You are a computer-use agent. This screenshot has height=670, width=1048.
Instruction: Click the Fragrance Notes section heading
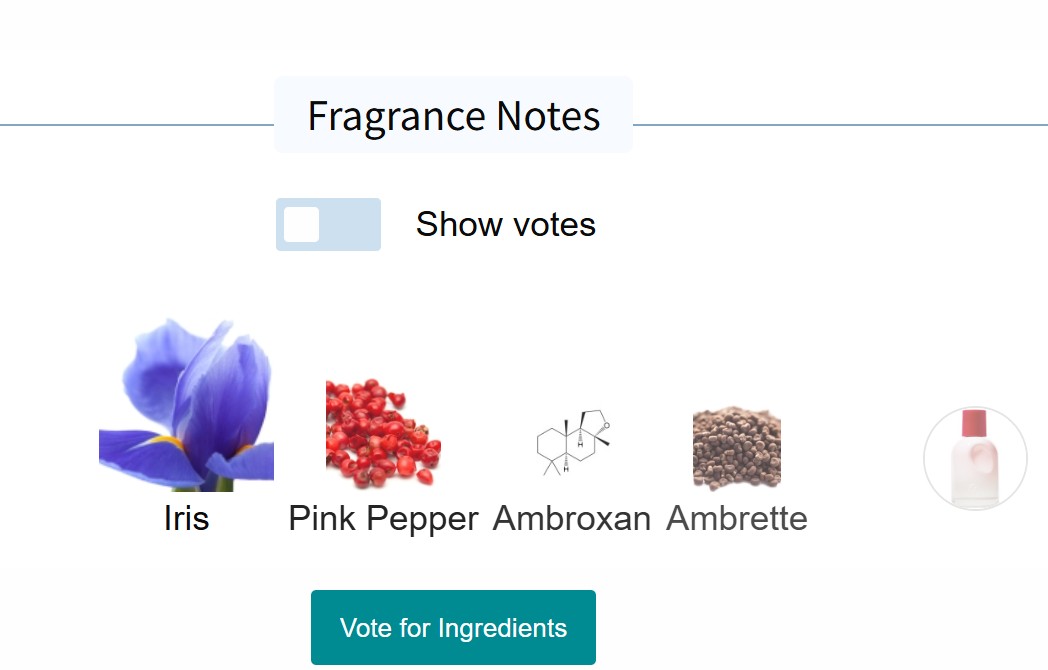tap(453, 116)
